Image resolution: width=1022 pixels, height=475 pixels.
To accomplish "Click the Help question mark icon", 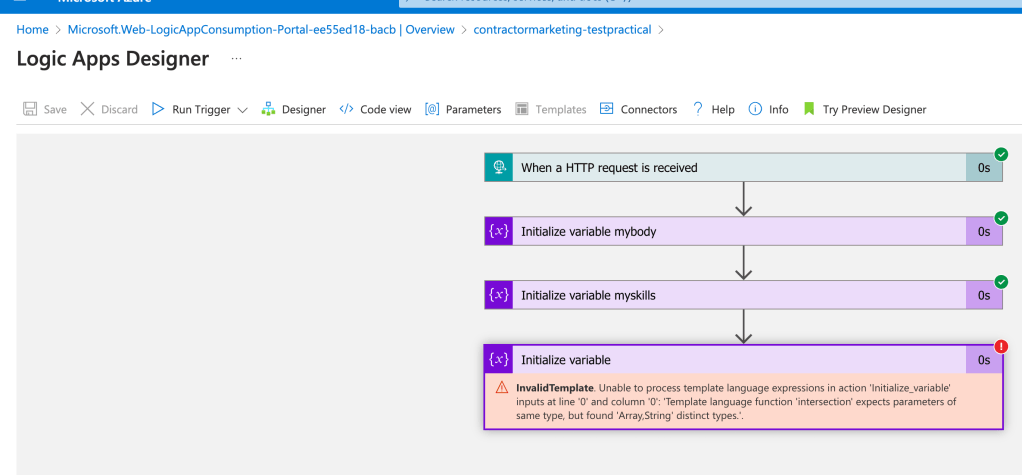I will tap(697, 109).
